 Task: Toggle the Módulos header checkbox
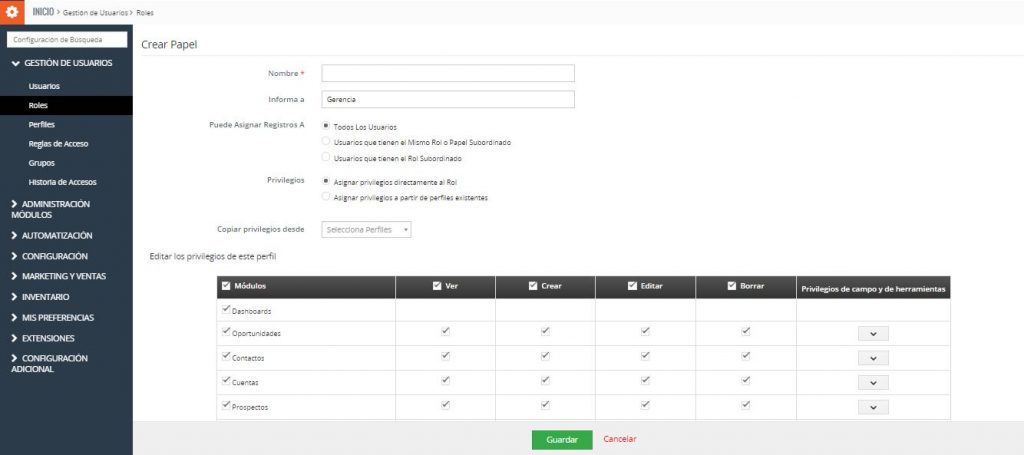225,286
